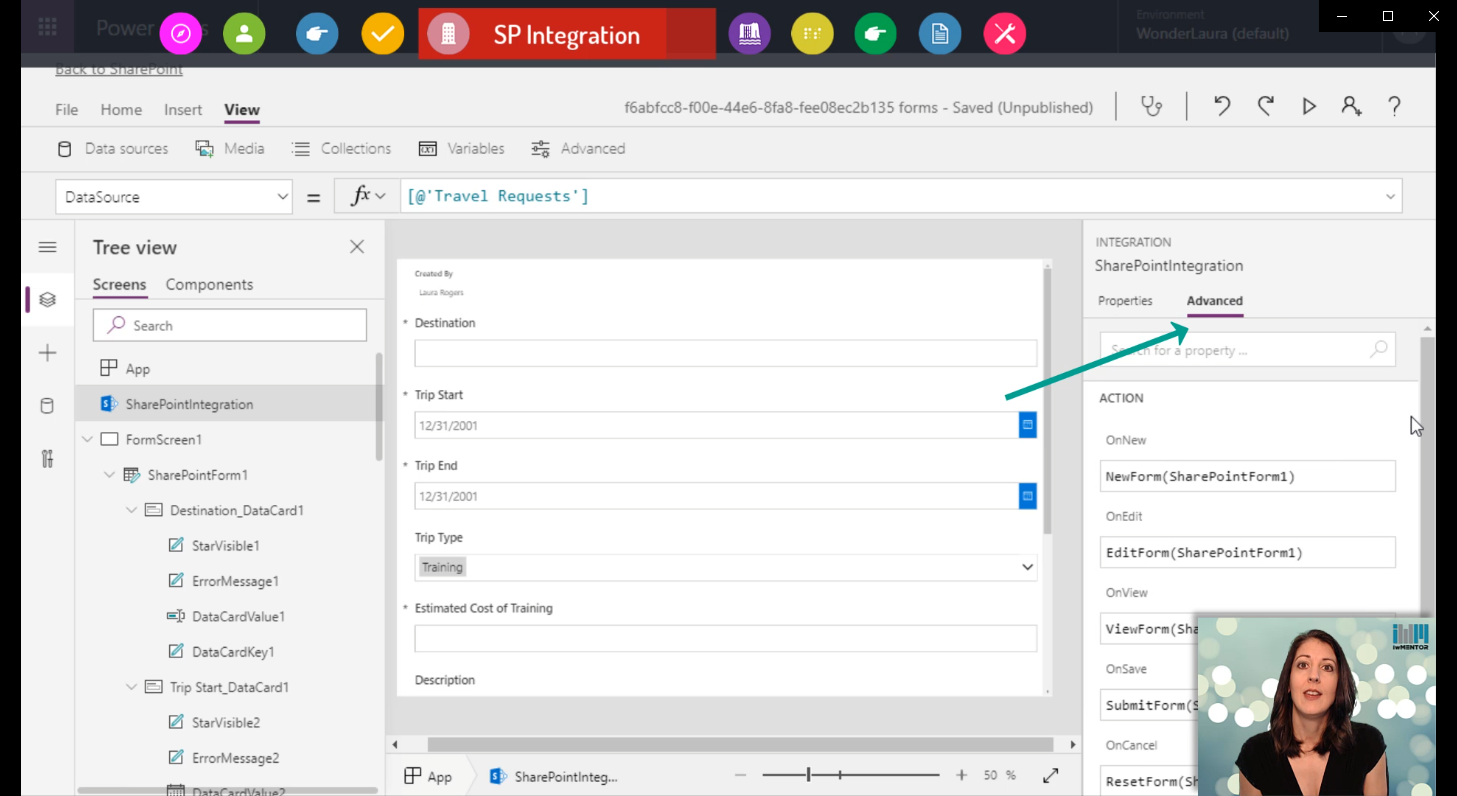The height and width of the screenshot is (796, 1457).
Task: Open Variables on the View ribbon
Action: [461, 148]
